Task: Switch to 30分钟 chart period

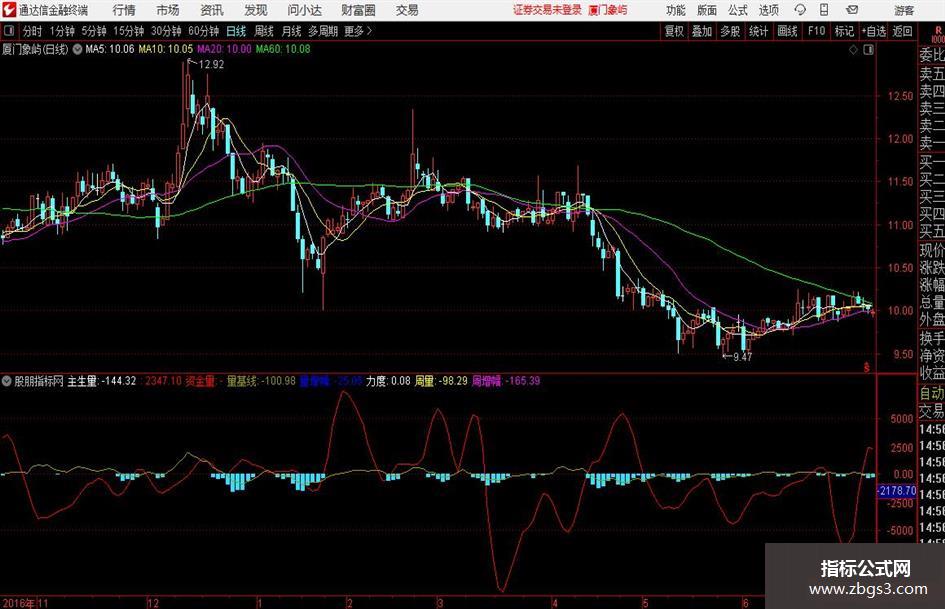Action: point(166,31)
